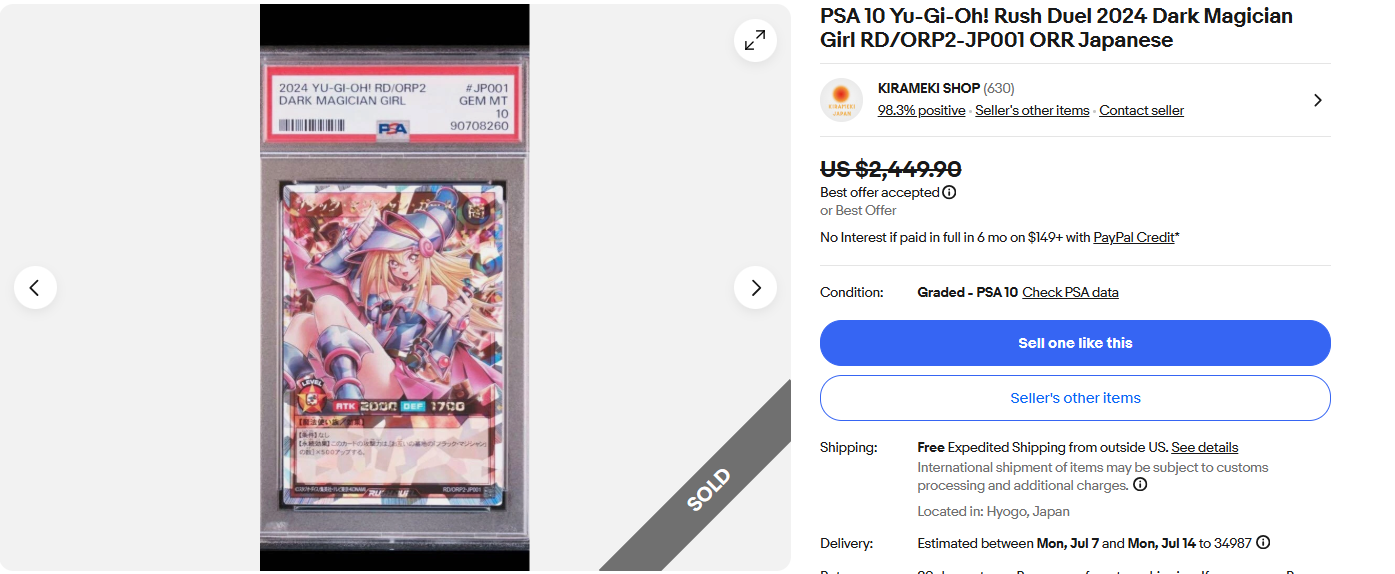This screenshot has height=574, width=1395.
Task: Go to the previous image arrow
Action: tap(35, 288)
